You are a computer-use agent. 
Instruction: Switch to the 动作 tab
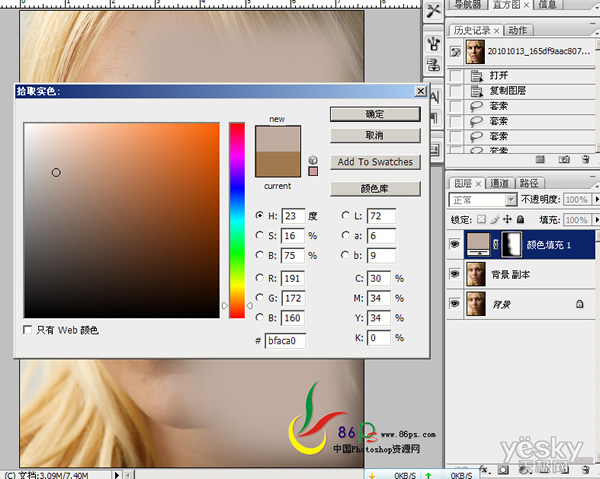point(518,30)
